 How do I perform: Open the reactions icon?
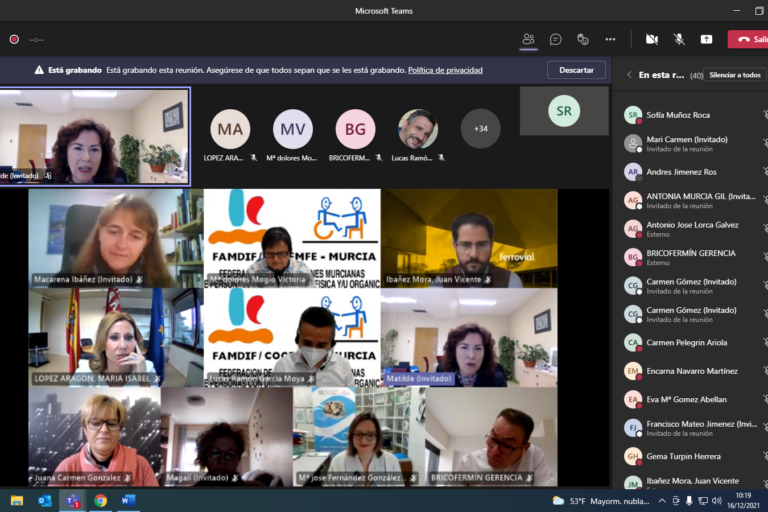point(583,39)
